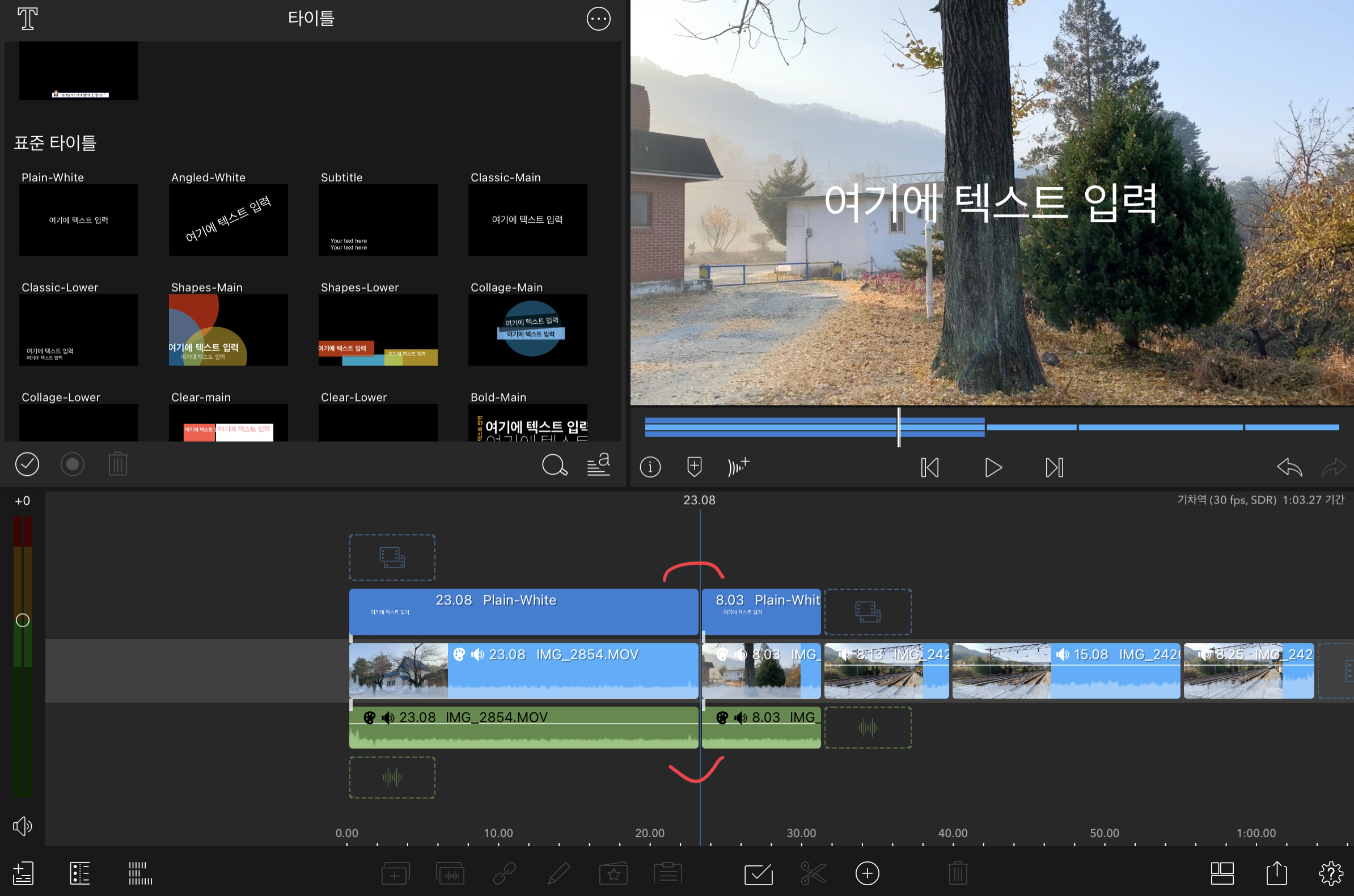Toggle the checkmark select button
Screen dimensions: 1354x896
[x=27, y=464]
